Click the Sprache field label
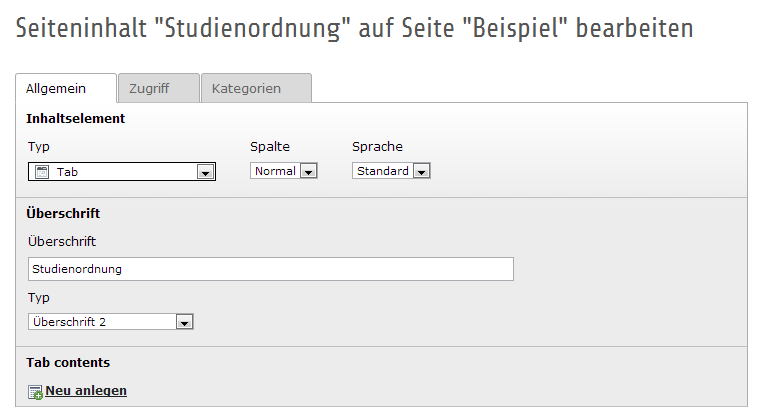Image resolution: width=761 pixels, height=415 pixels. tap(377, 147)
